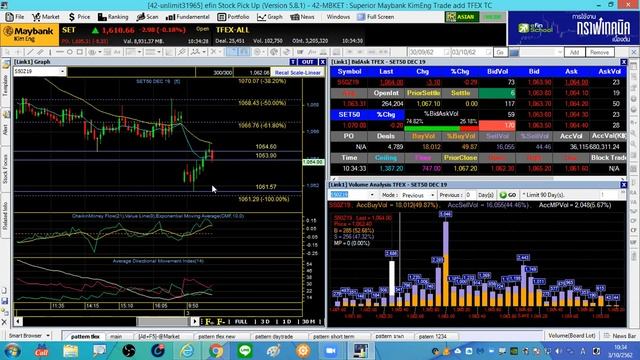Open the Windows menu
The height and width of the screenshot is (360, 640).
pos(338,17)
